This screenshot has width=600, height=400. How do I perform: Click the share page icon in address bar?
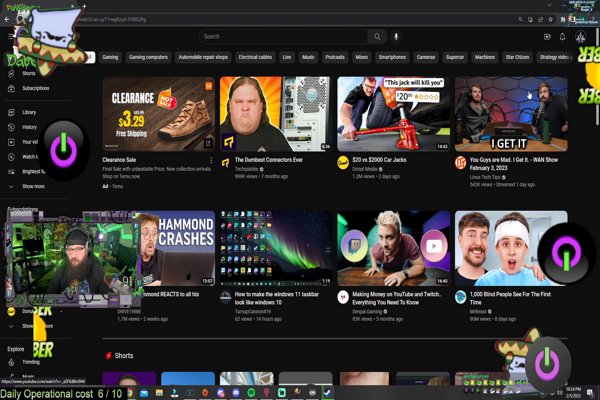[x=541, y=19]
